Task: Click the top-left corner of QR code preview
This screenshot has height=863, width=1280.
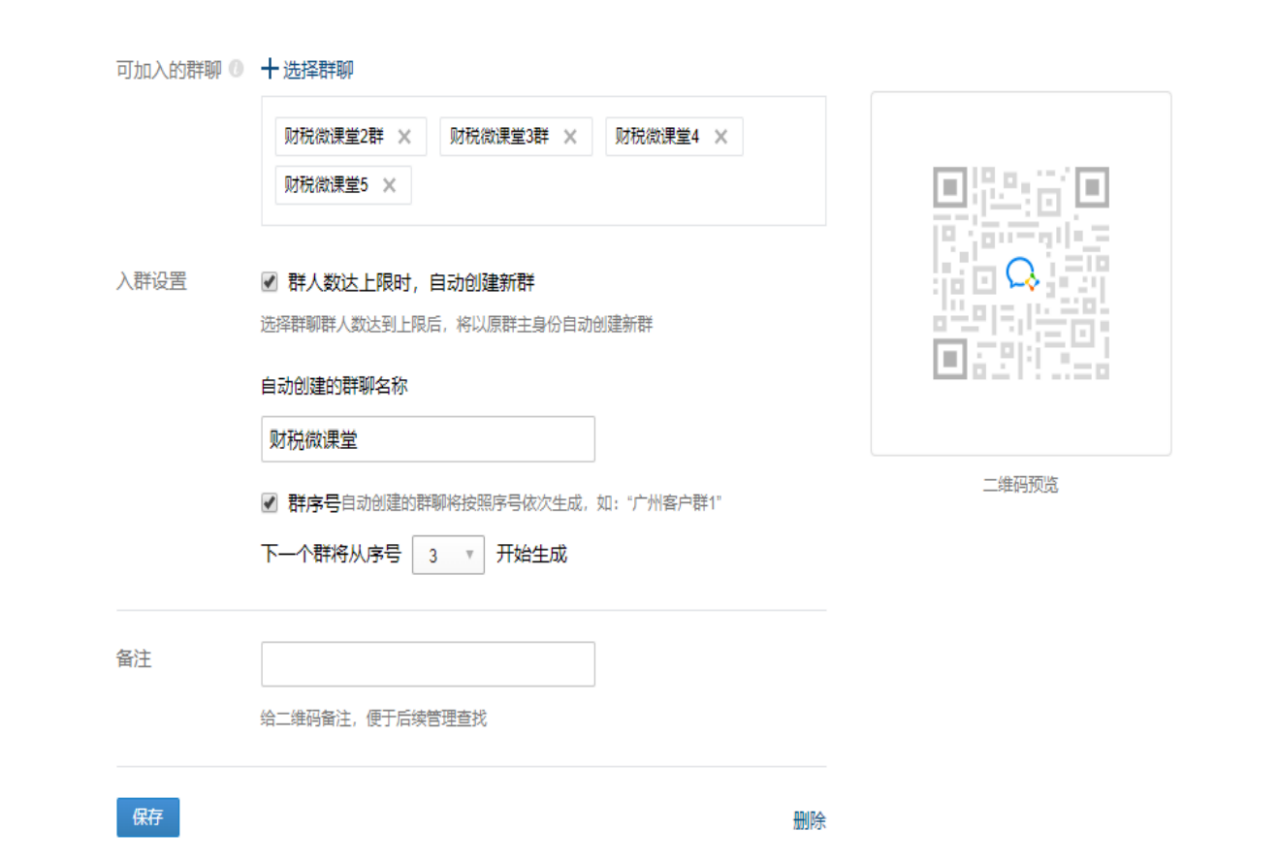Action: click(x=950, y=185)
